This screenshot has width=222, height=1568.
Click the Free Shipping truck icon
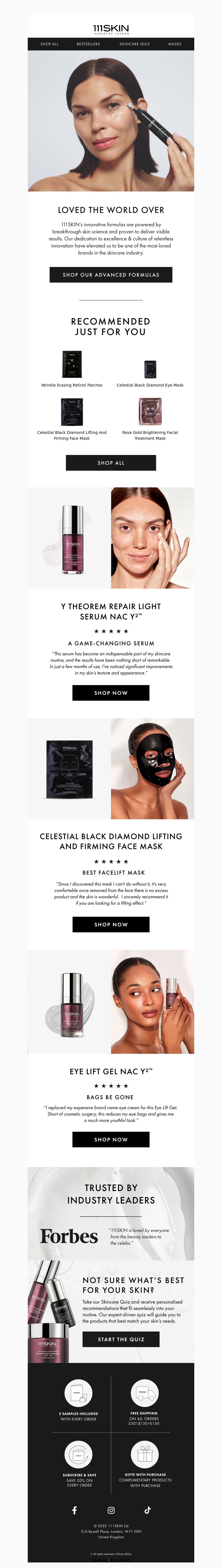[145, 1393]
